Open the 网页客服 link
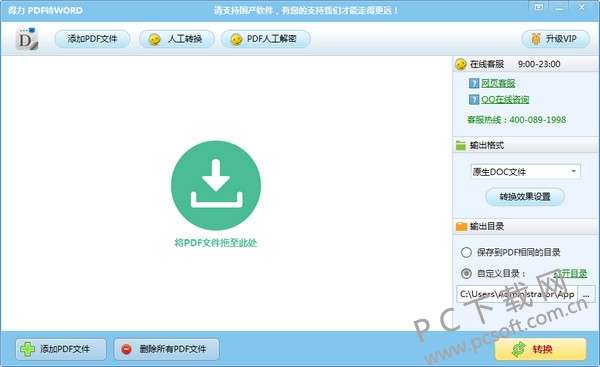 point(498,83)
